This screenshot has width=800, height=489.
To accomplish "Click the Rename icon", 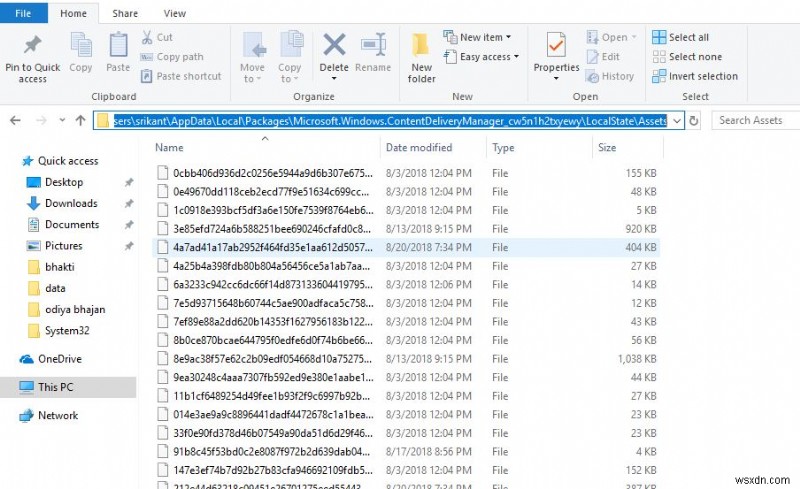I will 373,45.
